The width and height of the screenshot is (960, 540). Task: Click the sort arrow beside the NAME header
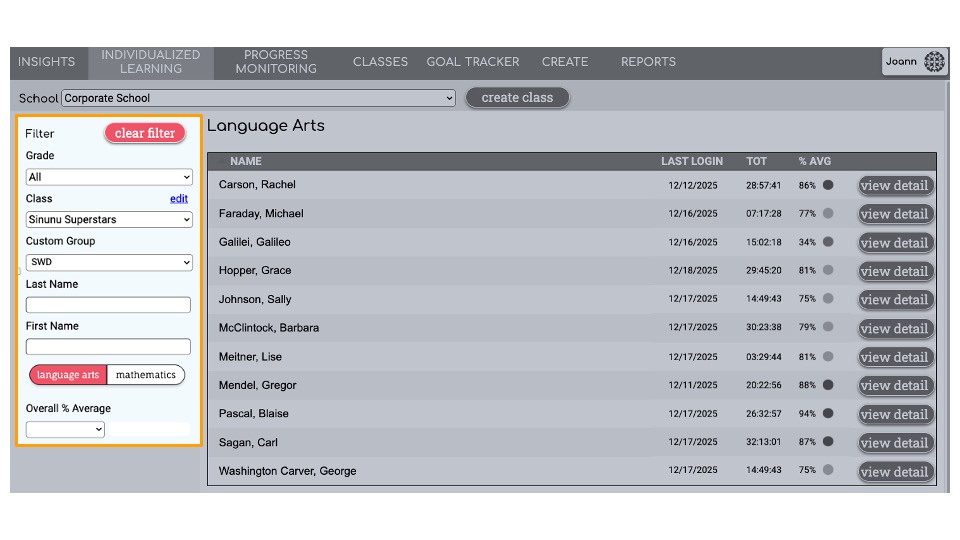[222, 162]
